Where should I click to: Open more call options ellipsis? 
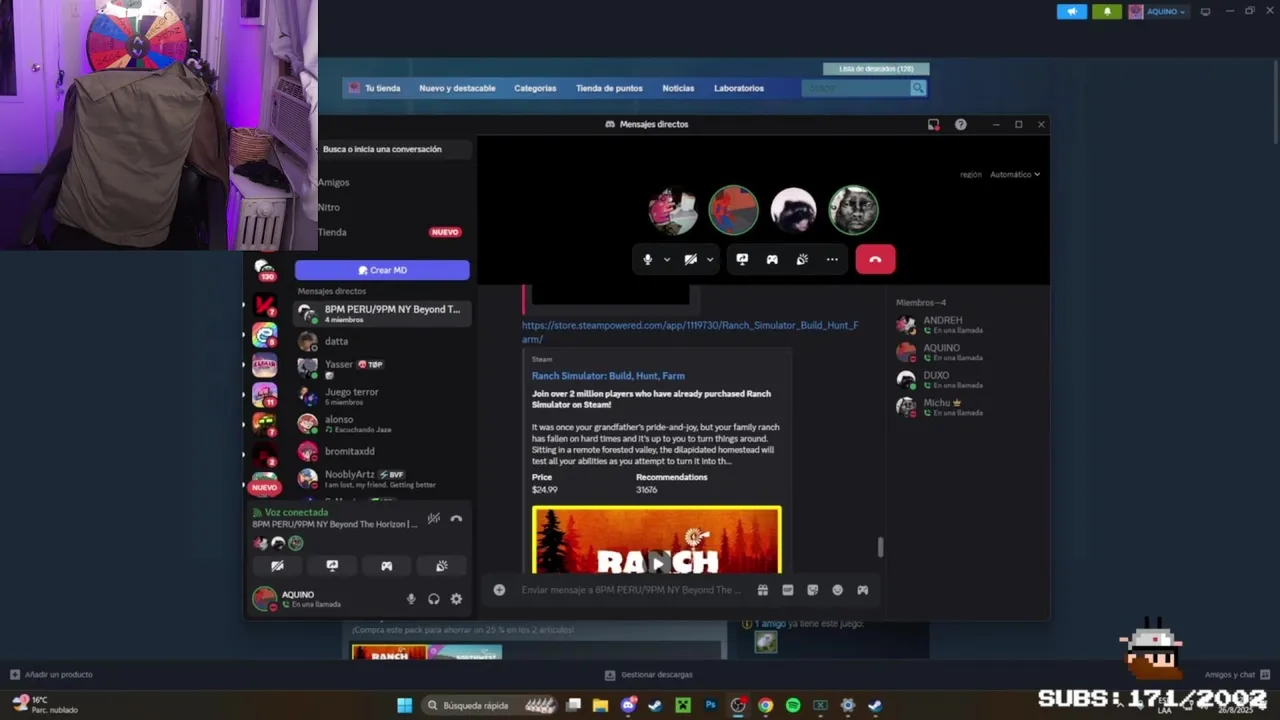tap(832, 259)
